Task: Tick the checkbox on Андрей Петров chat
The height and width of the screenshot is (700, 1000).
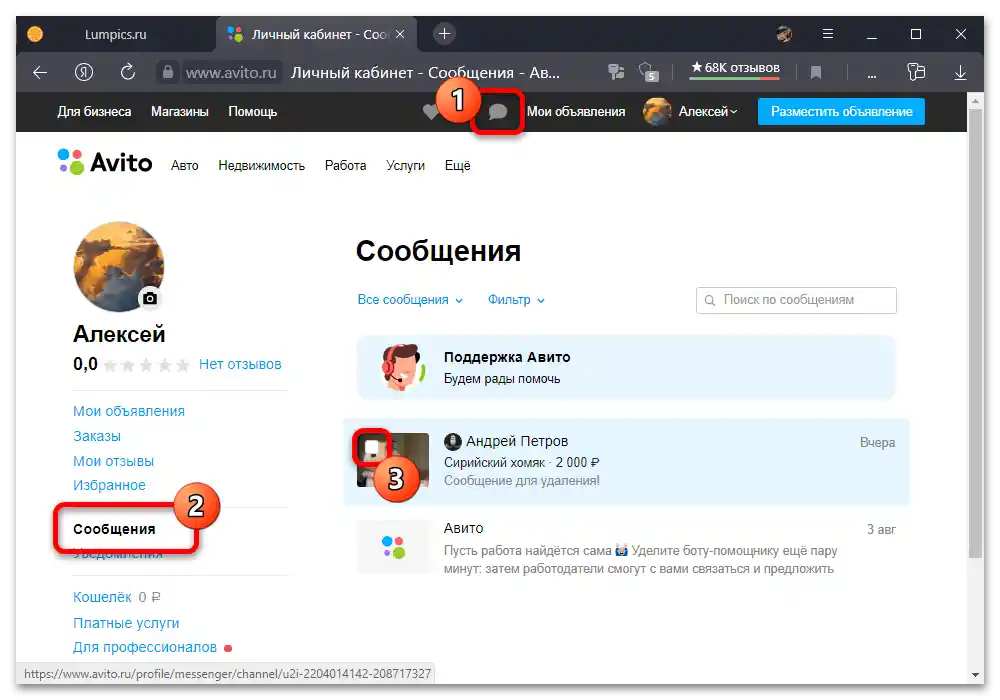Action: tap(372, 447)
